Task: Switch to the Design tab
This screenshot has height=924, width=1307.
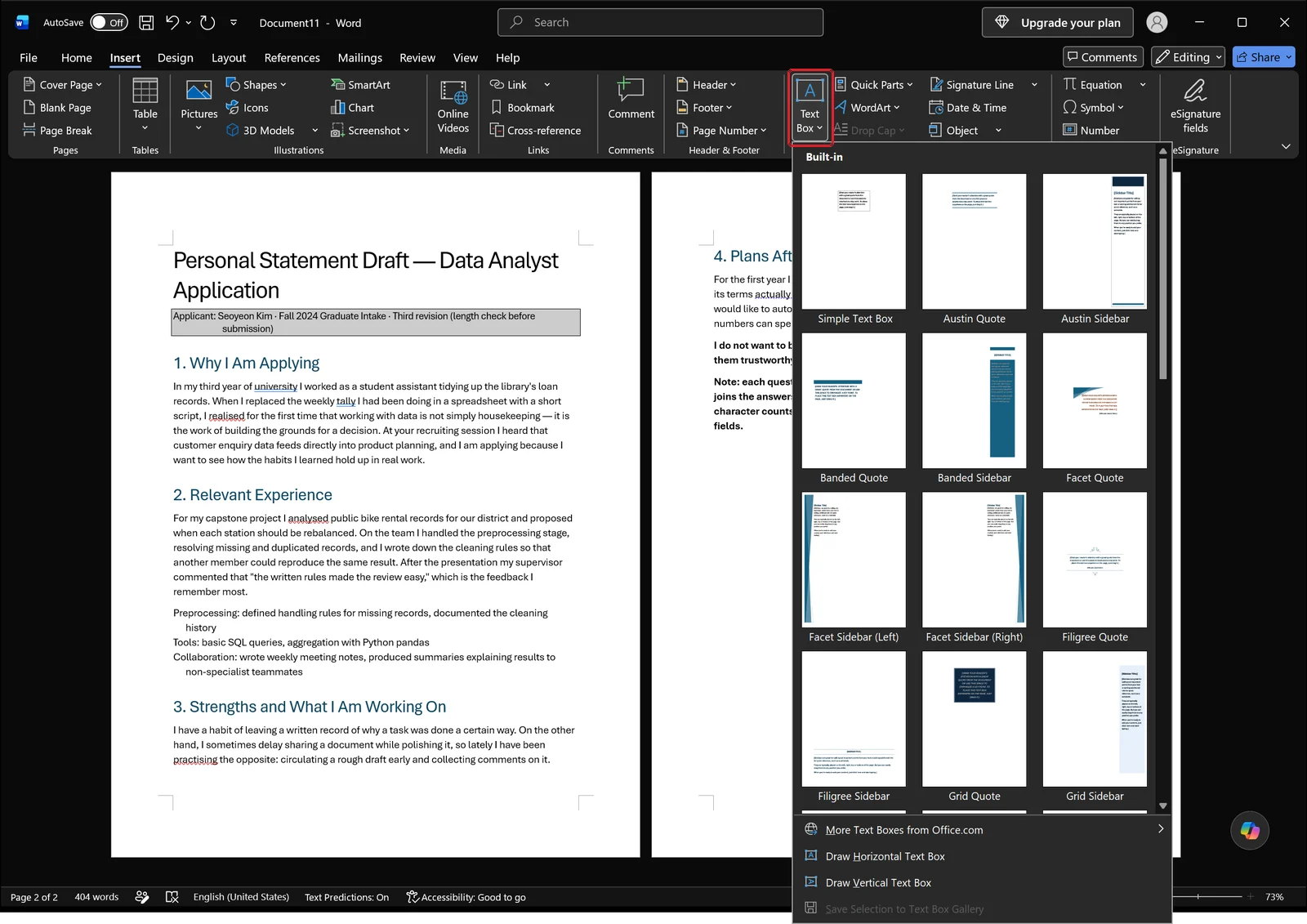Action: (175, 58)
